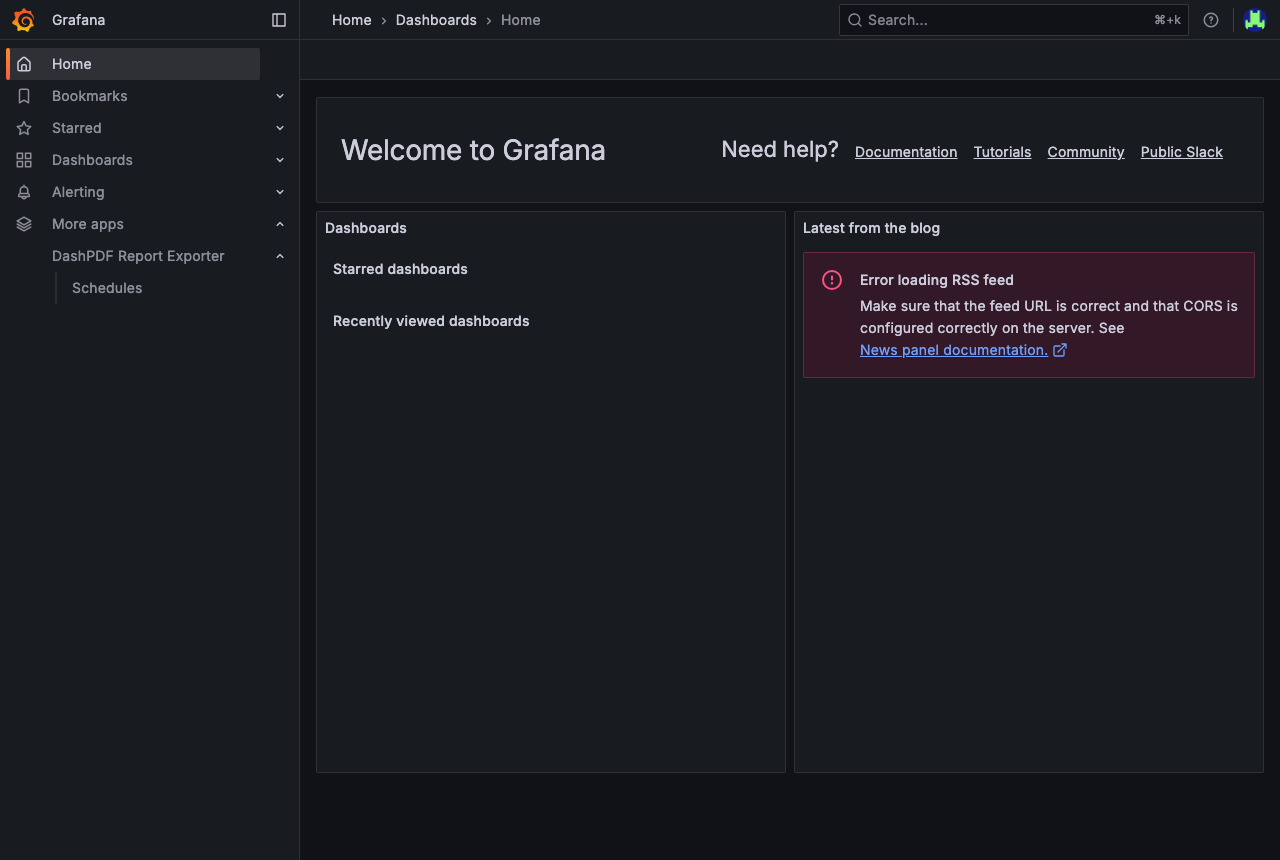Click the Dashboards panel title
This screenshot has height=860, width=1280.
pos(366,228)
